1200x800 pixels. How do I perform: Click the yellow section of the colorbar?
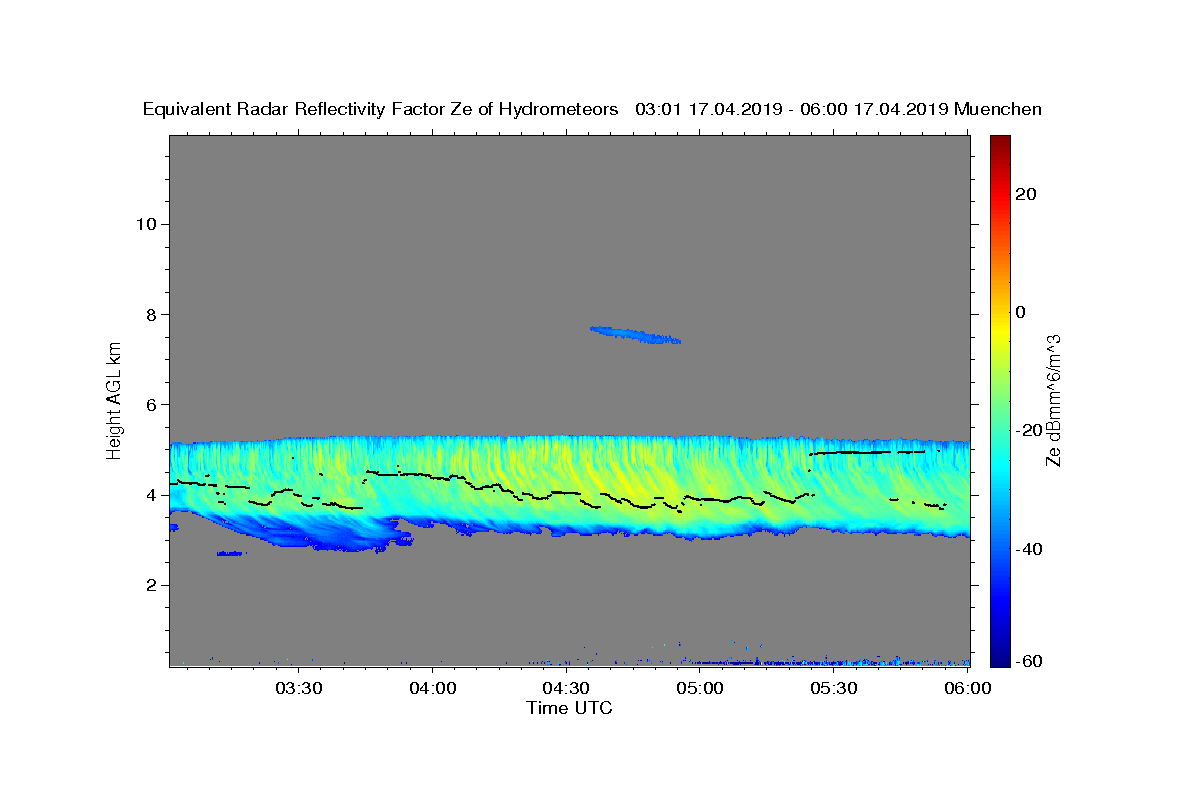tap(1000, 330)
